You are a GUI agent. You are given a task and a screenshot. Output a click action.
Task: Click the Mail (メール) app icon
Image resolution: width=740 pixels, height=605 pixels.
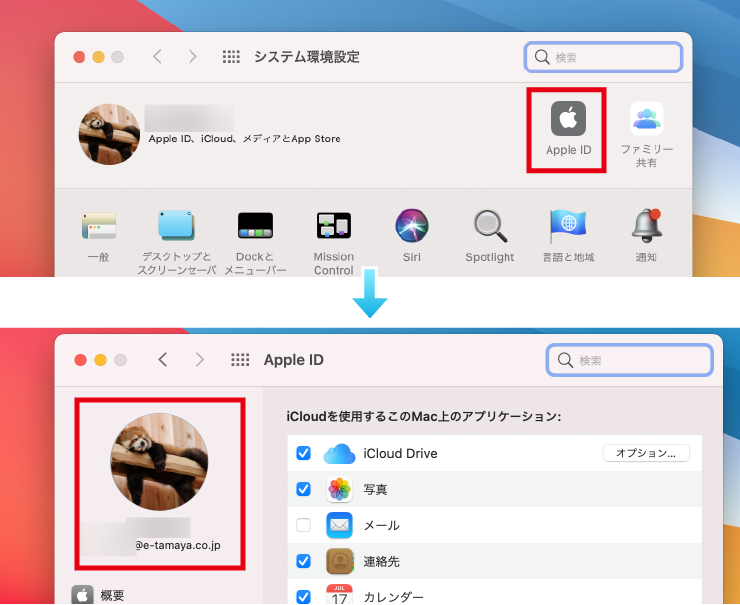click(x=339, y=525)
